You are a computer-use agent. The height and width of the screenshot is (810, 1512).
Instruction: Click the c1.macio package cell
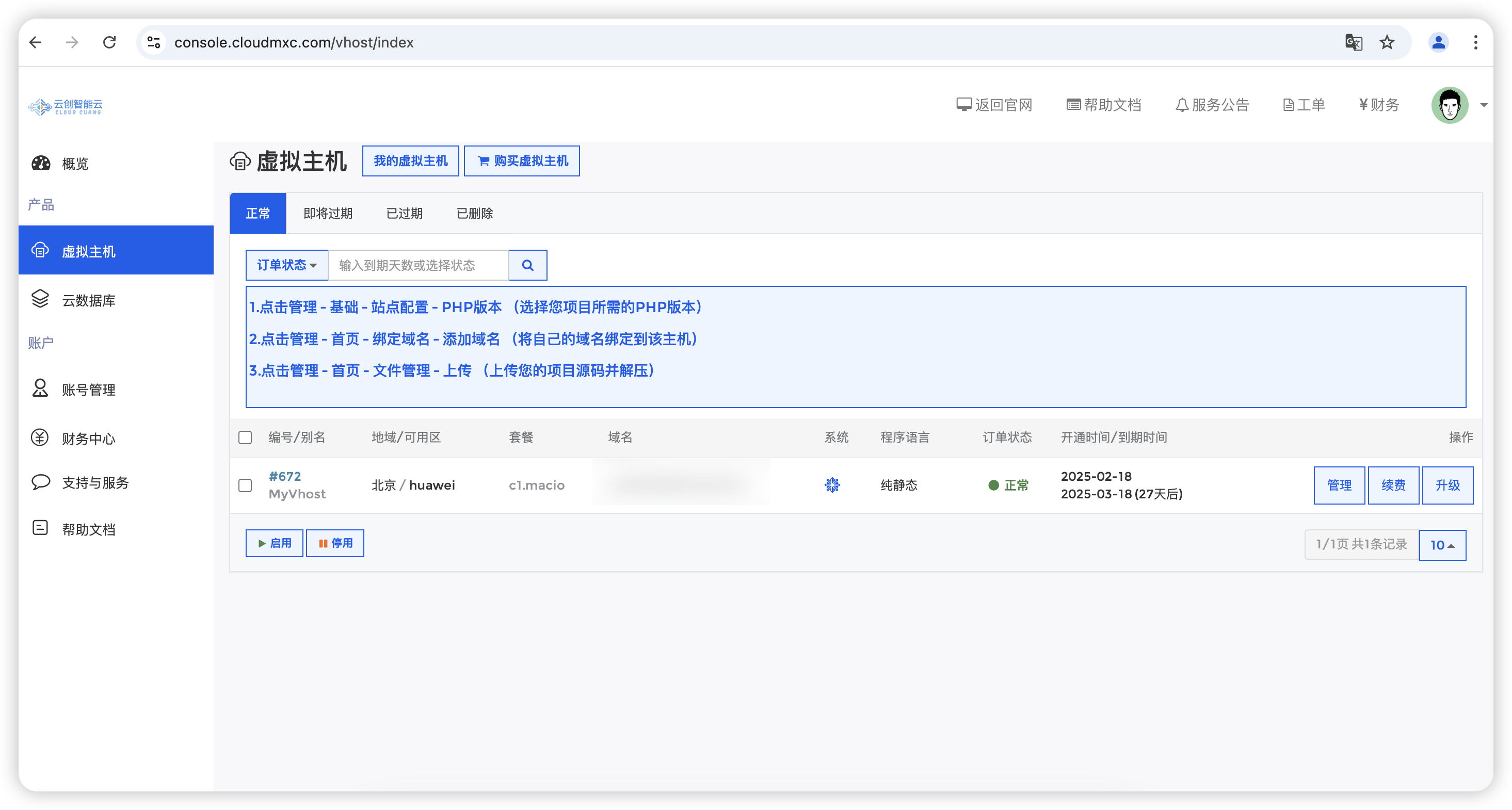coord(537,485)
